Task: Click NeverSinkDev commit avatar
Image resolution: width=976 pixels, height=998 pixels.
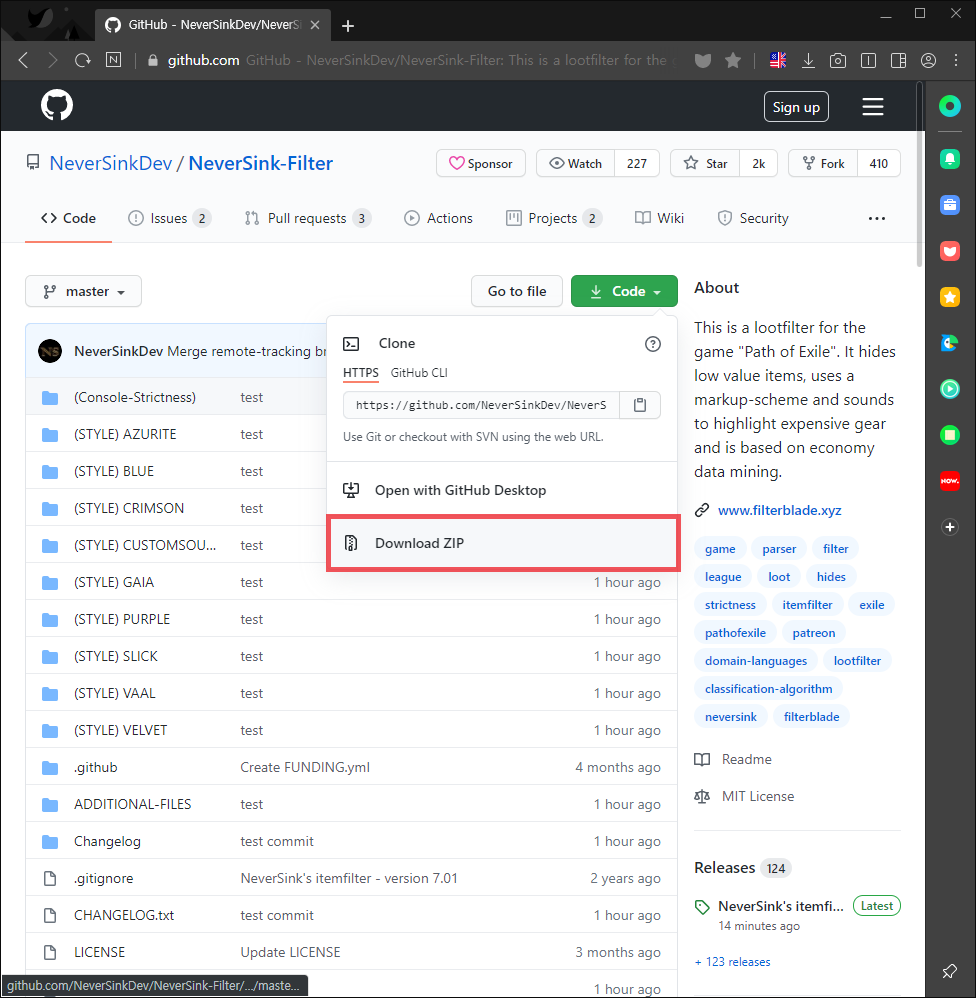Action: 50,351
